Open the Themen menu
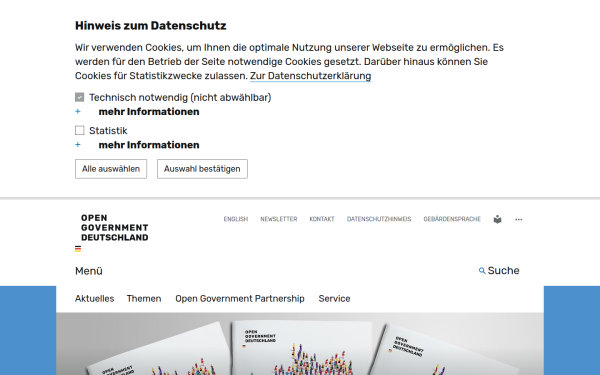This screenshot has width=600, height=375. pyautogui.click(x=144, y=298)
